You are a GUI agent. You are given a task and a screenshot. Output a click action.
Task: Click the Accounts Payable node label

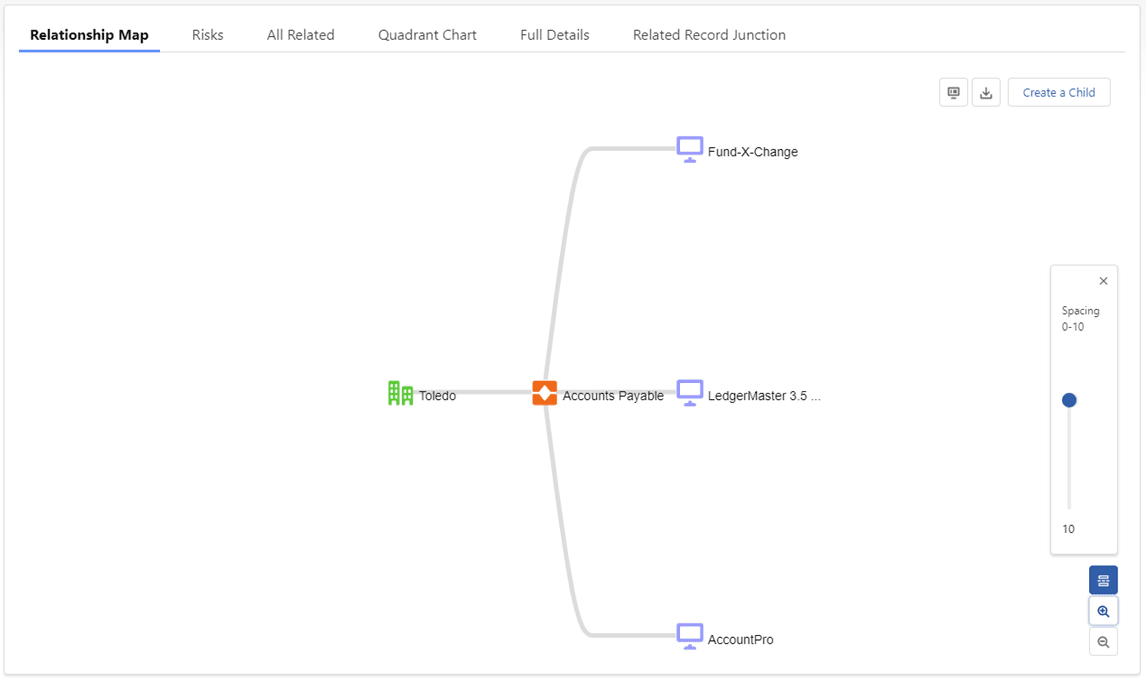tap(612, 395)
